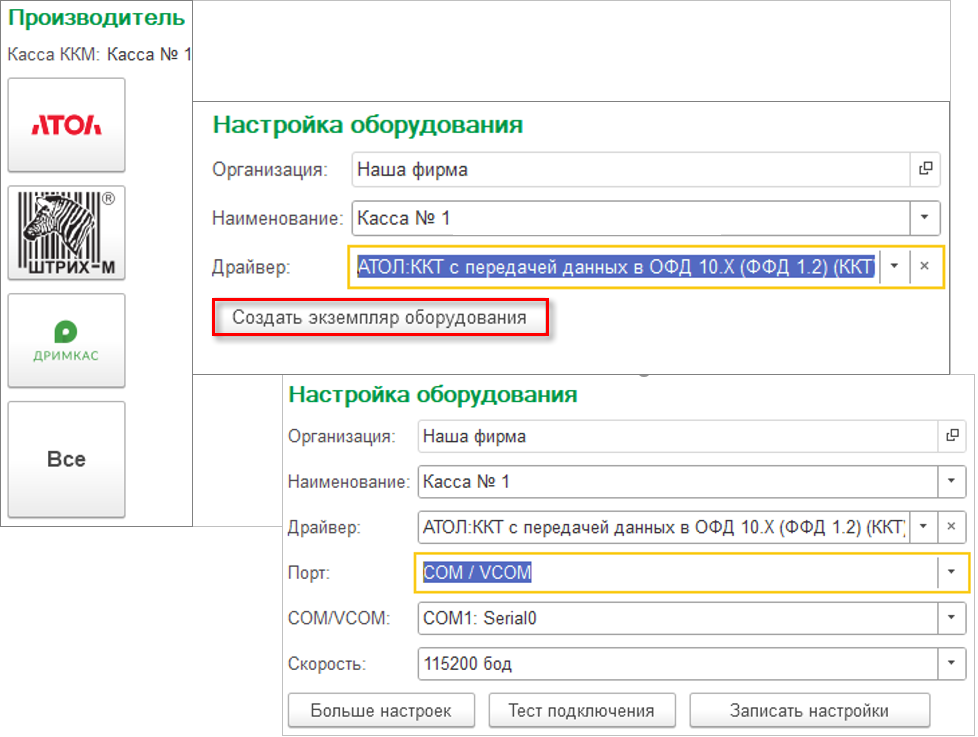
Task: Choose the Shtrih-M zebra logo button
Action: pos(66,232)
